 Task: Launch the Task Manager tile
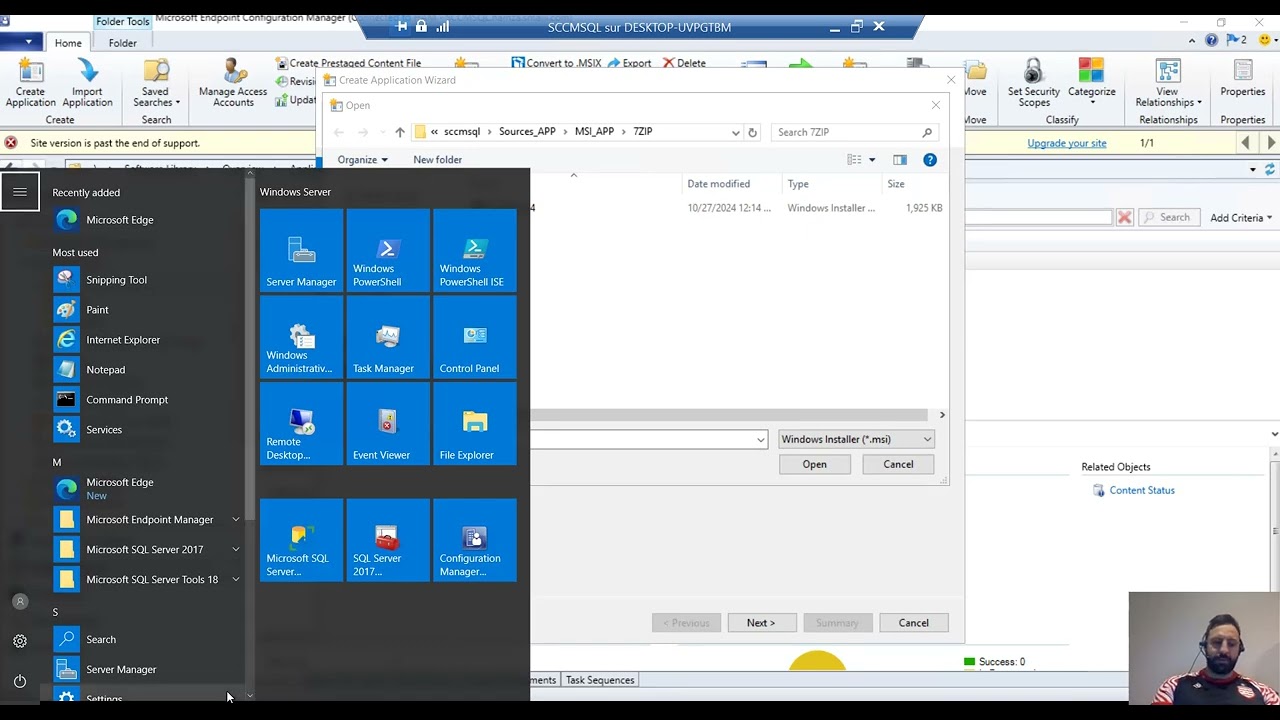point(388,337)
